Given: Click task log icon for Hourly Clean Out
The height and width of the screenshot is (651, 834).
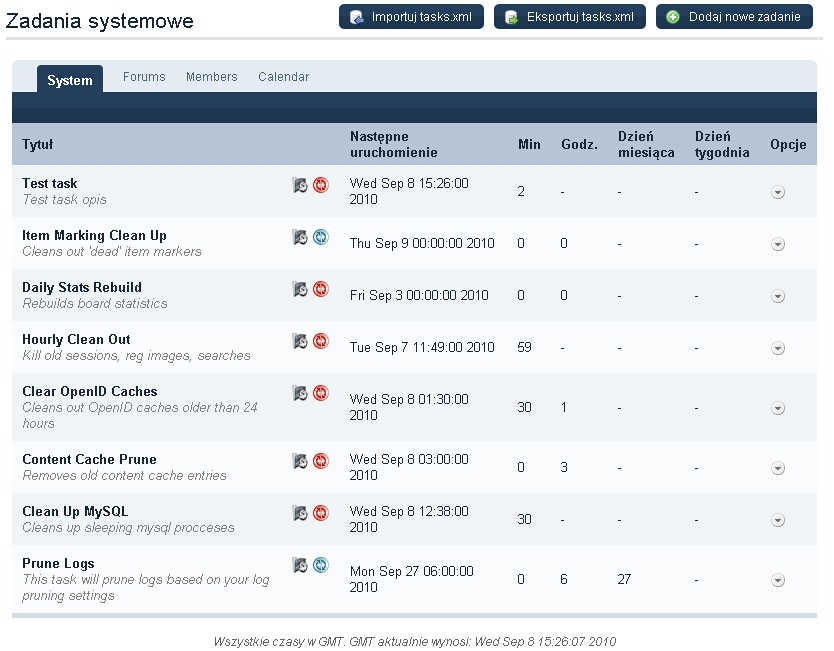Looking at the screenshot, I should point(299,341).
